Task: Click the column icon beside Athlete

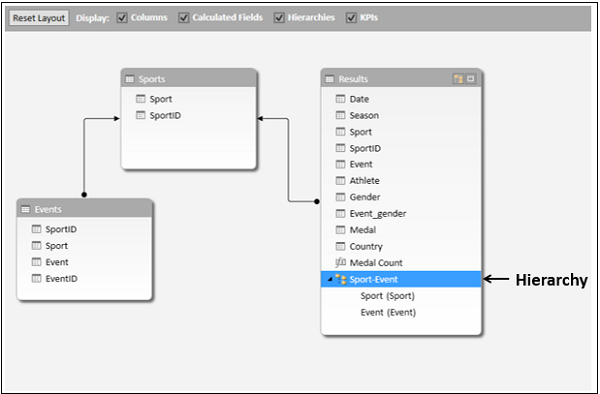Action: click(340, 180)
